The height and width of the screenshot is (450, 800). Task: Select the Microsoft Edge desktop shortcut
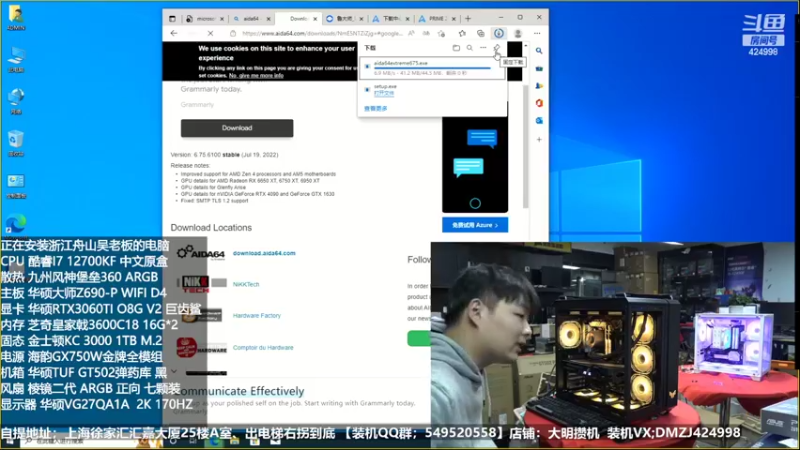[x=16, y=224]
